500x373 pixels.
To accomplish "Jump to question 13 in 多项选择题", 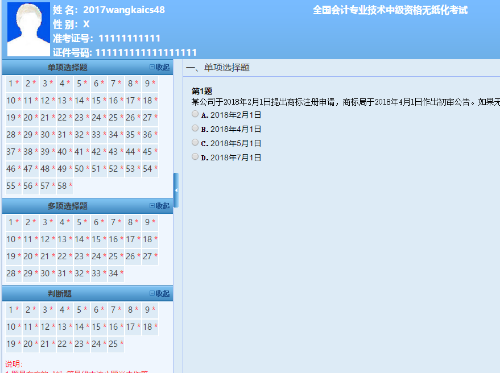I will 65,239.
